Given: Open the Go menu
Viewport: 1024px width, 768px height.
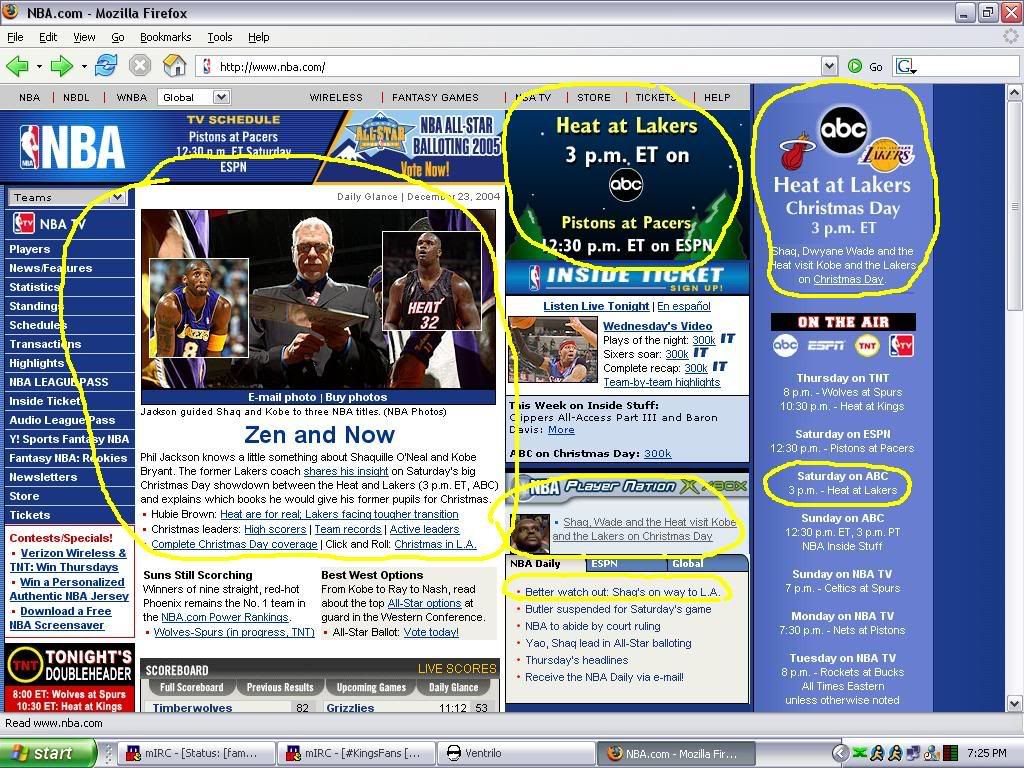Looking at the screenshot, I should click(x=118, y=37).
